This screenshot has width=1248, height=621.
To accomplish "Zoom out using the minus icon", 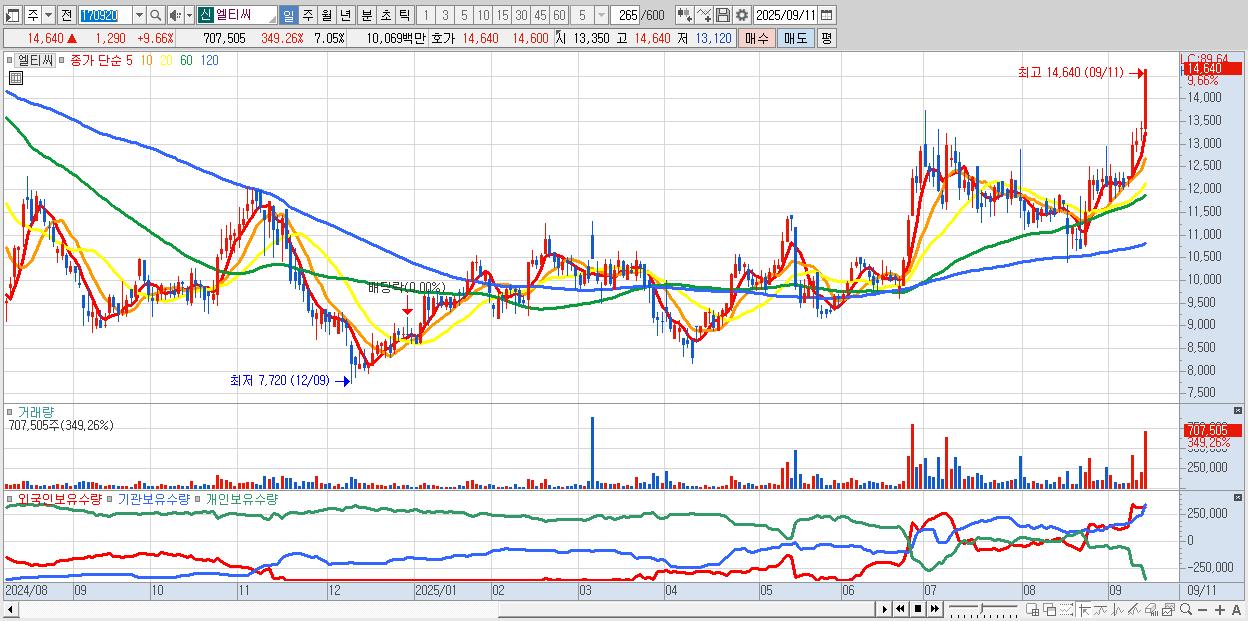I will click(1202, 610).
